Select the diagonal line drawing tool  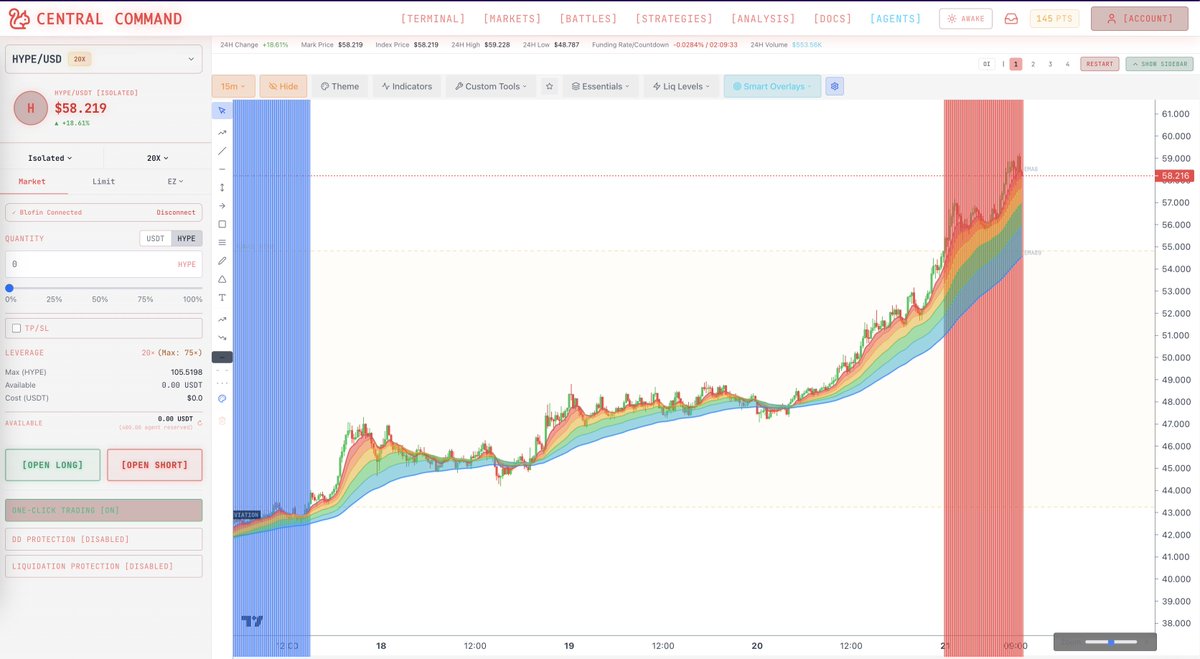(222, 151)
